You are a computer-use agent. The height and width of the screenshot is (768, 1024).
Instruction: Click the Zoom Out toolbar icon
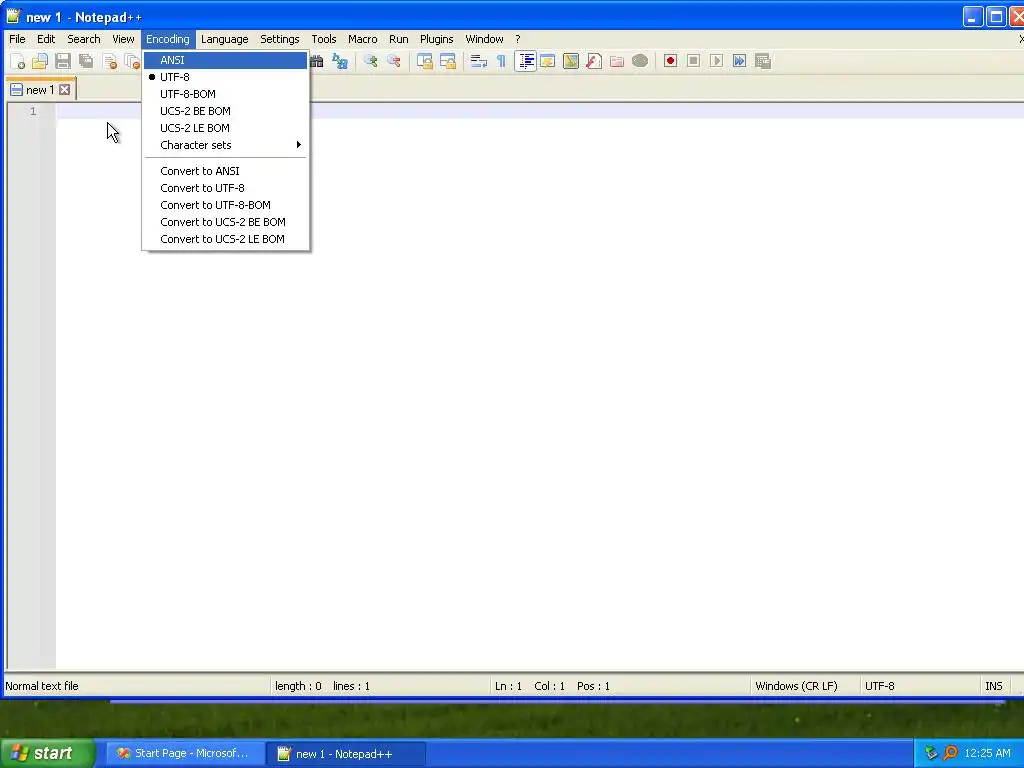(x=394, y=61)
